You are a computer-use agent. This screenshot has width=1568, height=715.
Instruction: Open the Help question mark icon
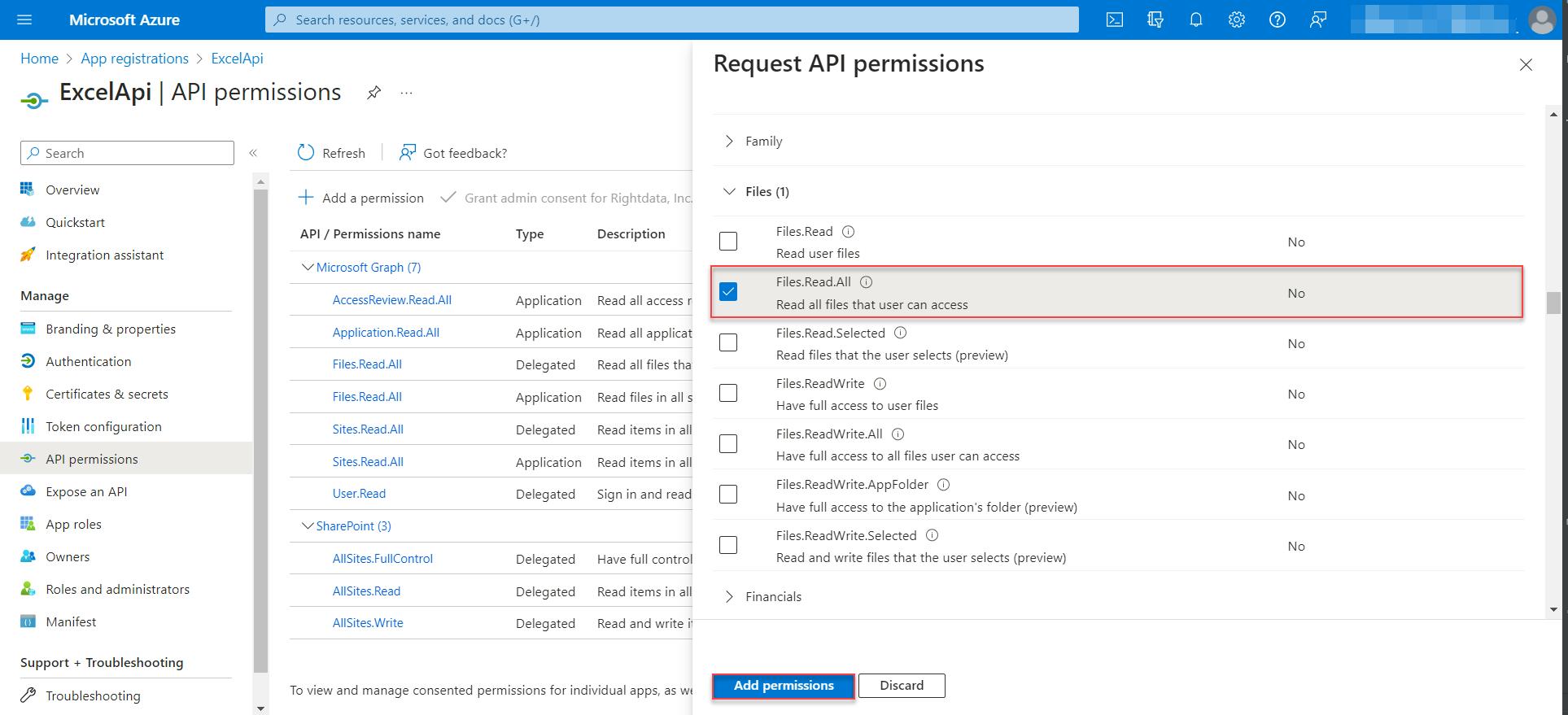click(1278, 20)
